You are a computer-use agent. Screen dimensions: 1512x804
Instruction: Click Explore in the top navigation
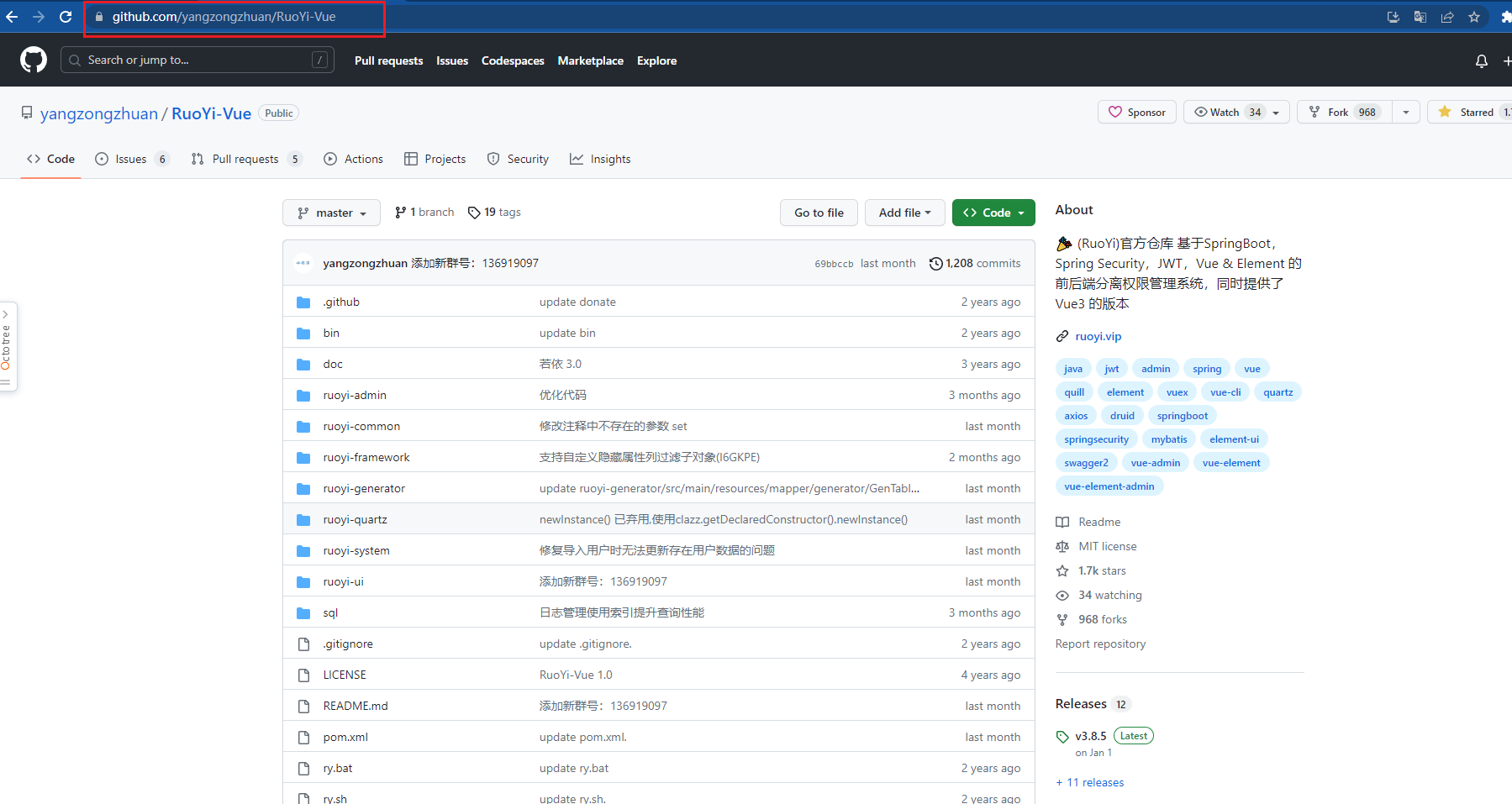656,60
